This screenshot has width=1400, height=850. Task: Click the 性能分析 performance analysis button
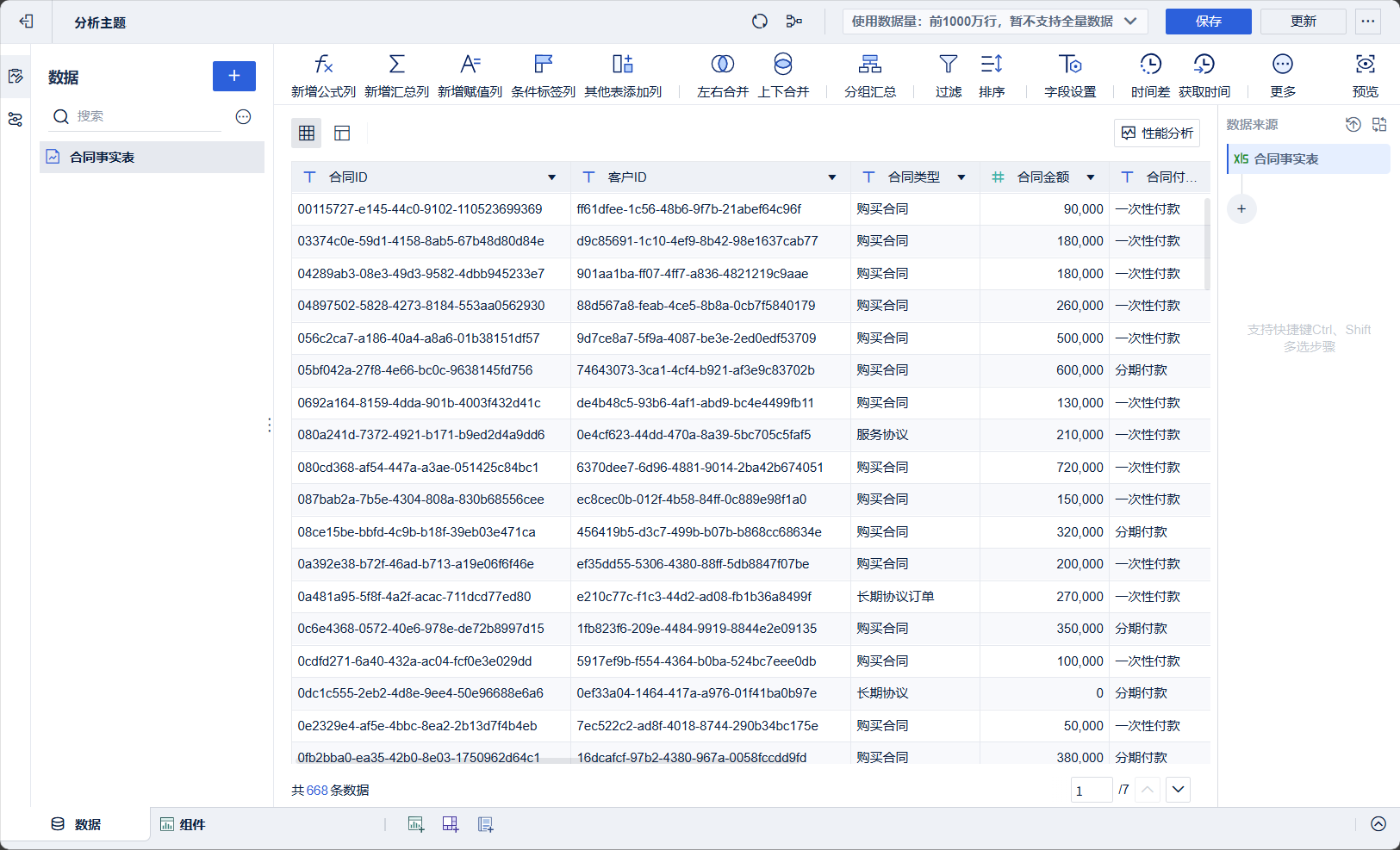1157,133
